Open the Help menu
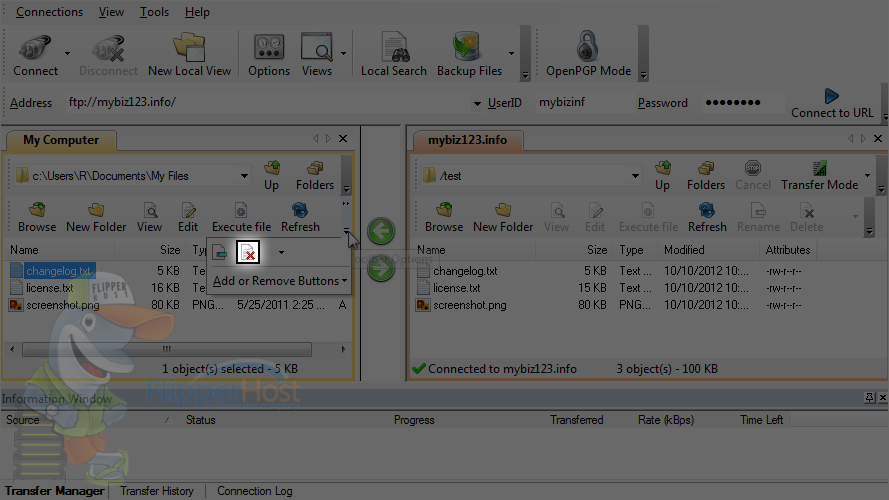 point(197,12)
